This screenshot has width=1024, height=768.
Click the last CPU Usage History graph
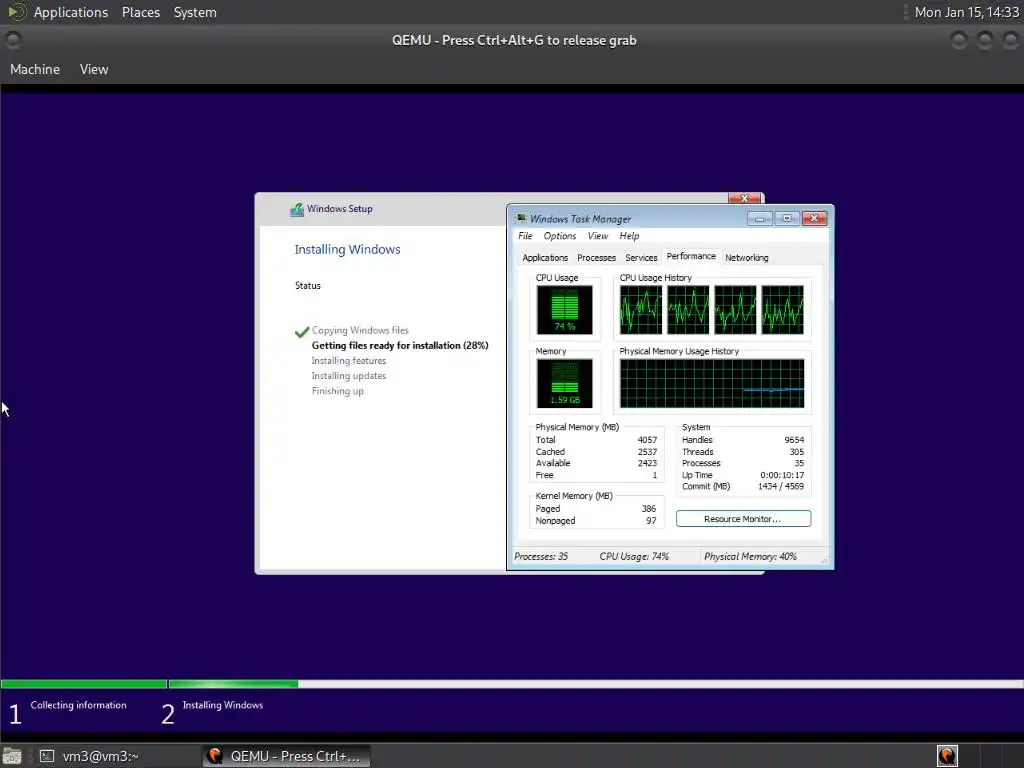782,310
